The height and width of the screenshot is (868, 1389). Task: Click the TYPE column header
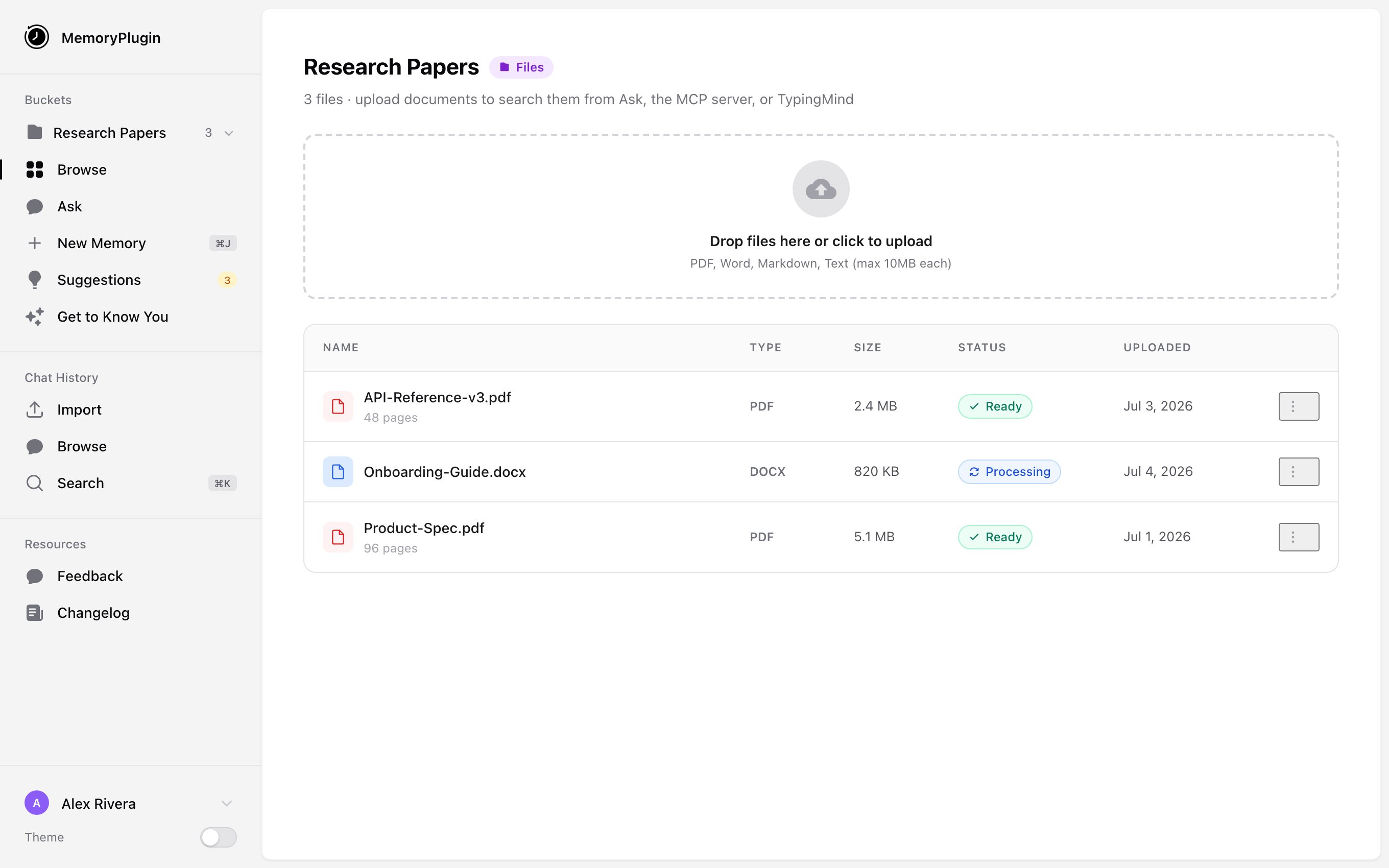pos(765,347)
